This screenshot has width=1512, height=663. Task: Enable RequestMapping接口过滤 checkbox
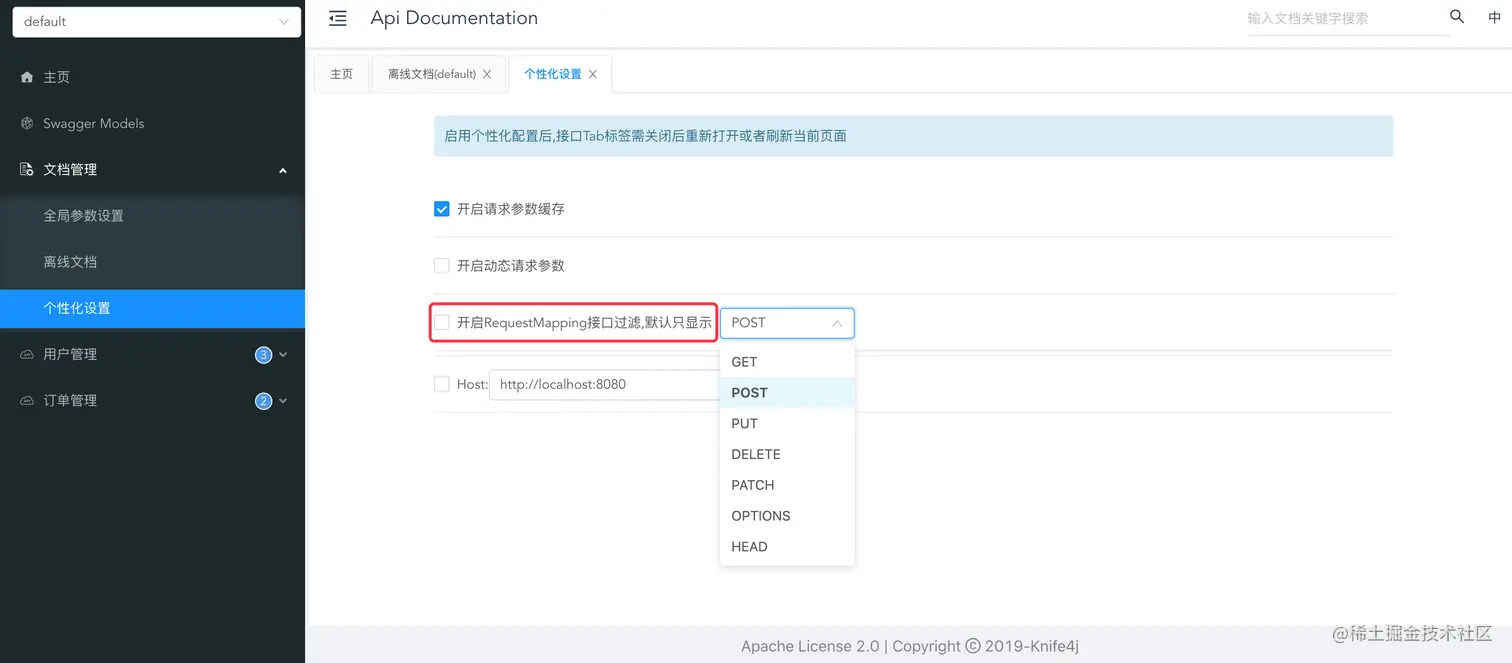click(441, 323)
